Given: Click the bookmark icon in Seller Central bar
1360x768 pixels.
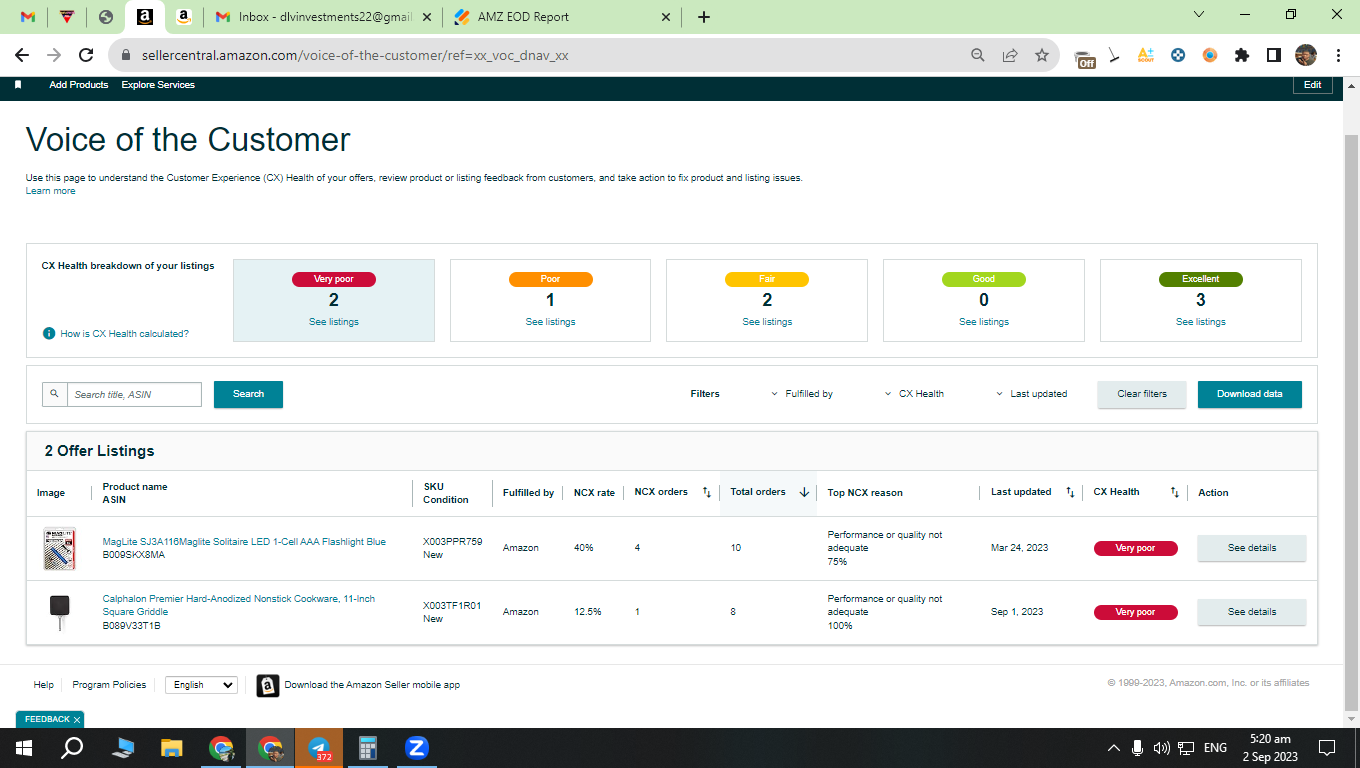Looking at the screenshot, I should [x=18, y=85].
